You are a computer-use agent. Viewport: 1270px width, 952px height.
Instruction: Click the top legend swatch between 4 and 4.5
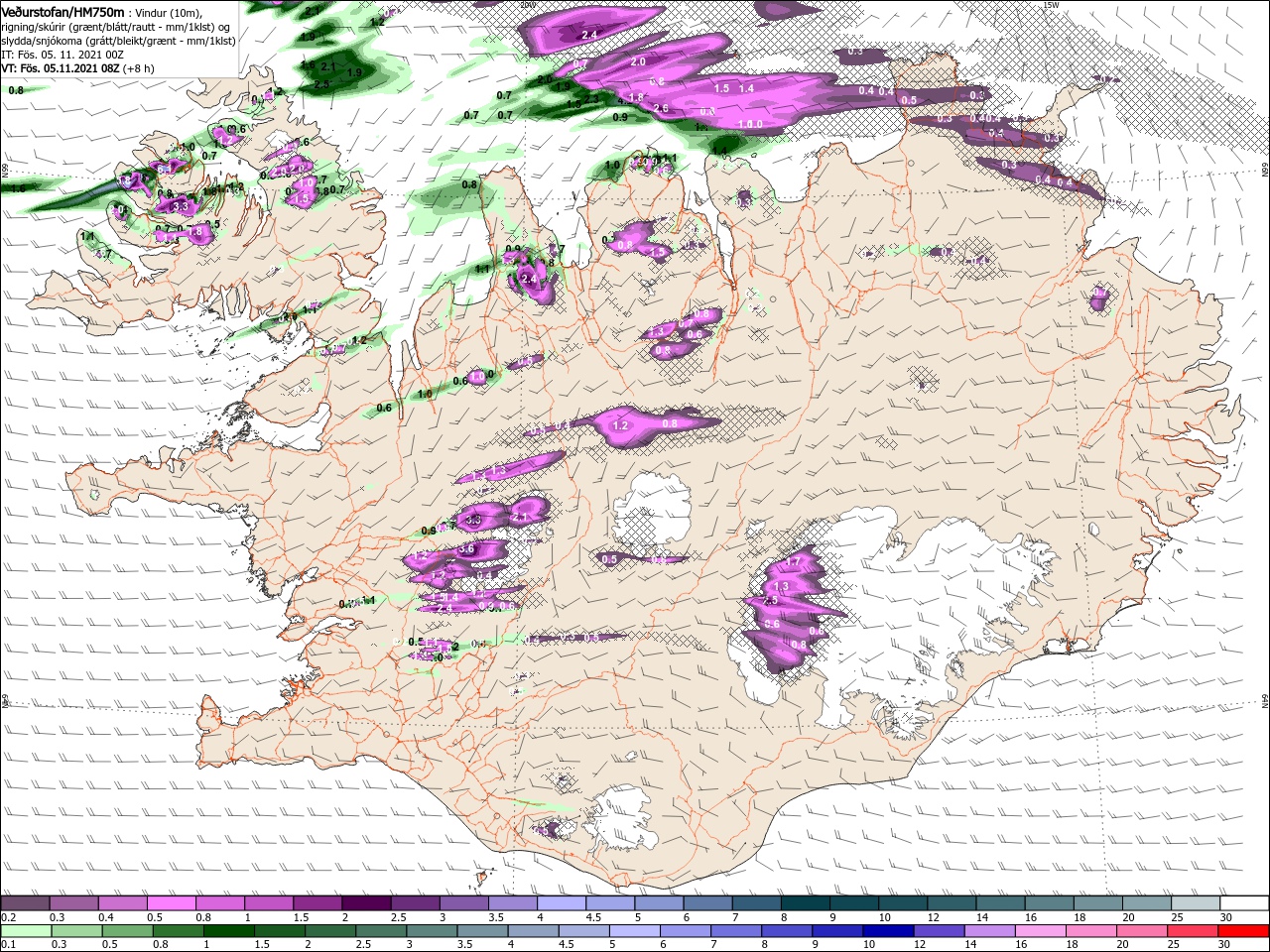pos(562,903)
